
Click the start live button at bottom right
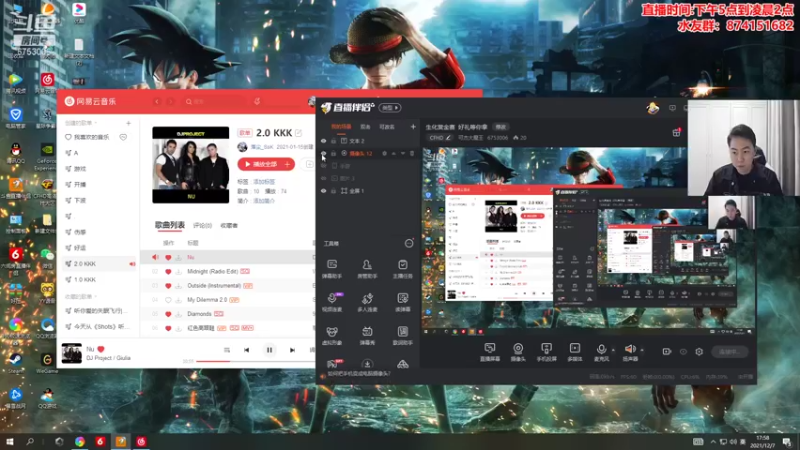click(730, 352)
